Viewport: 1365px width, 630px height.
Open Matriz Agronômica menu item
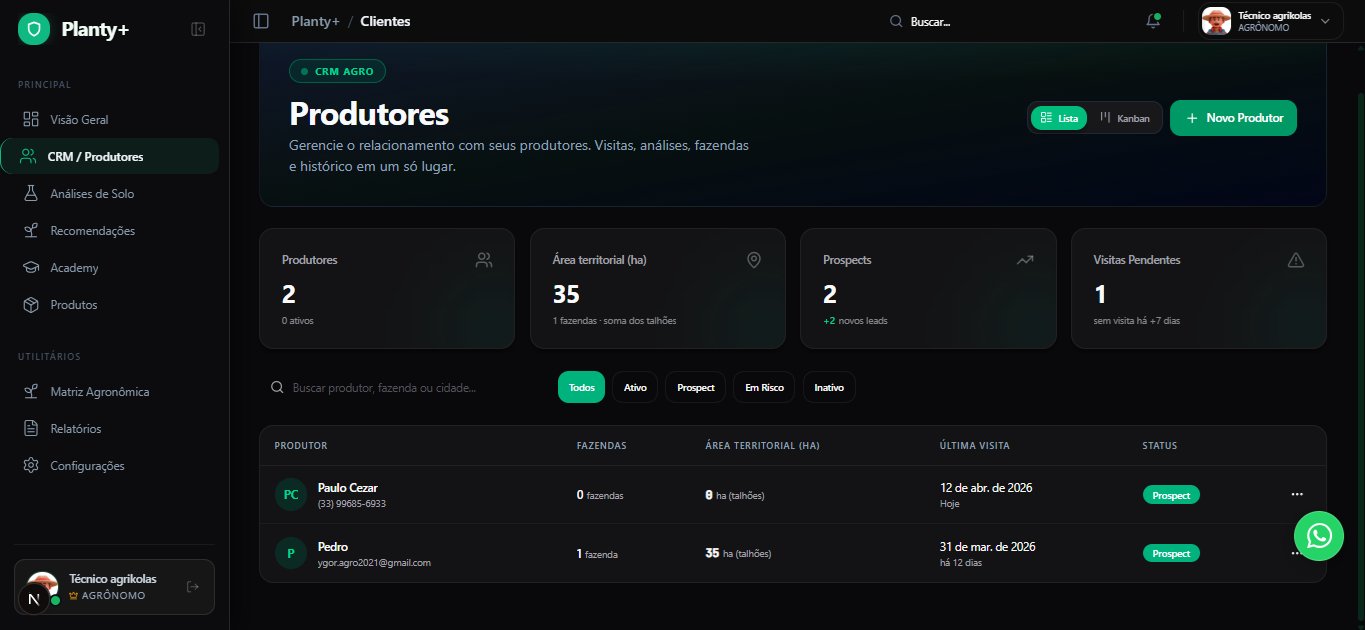click(x=99, y=392)
